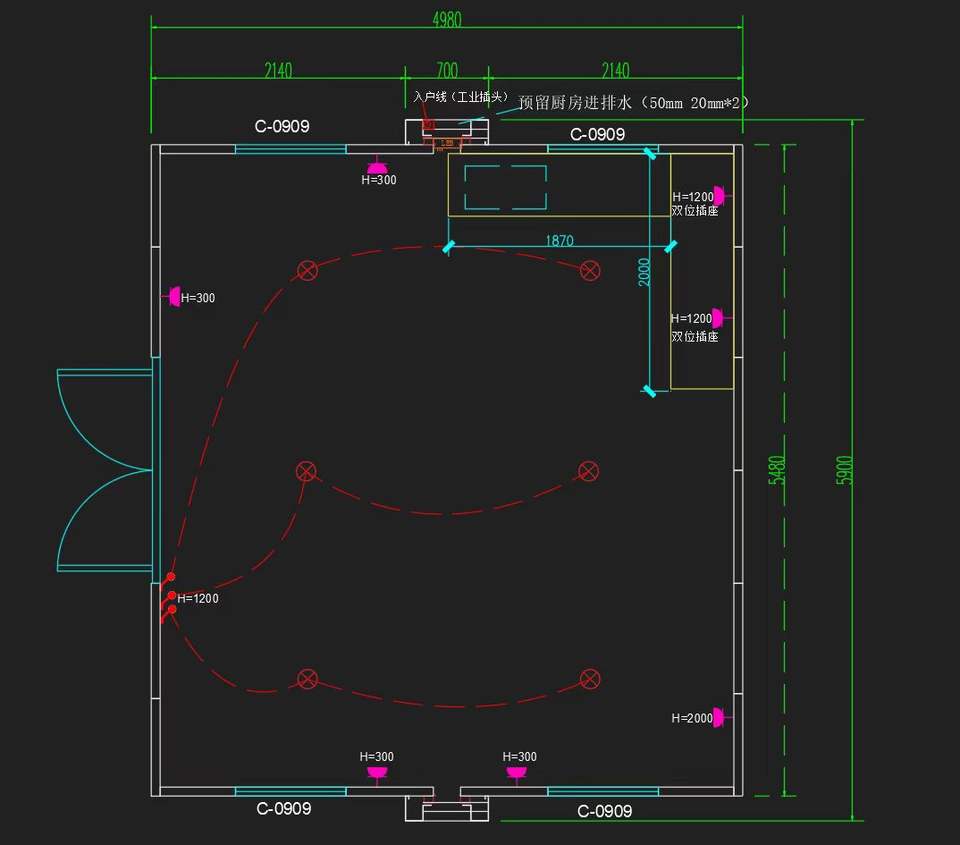Select the 5480 vertical dimension text
960x845 pixels.
(x=776, y=470)
